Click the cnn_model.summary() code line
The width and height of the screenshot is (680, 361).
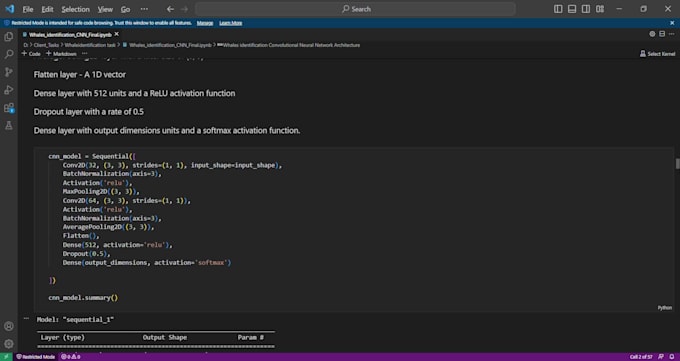83,298
